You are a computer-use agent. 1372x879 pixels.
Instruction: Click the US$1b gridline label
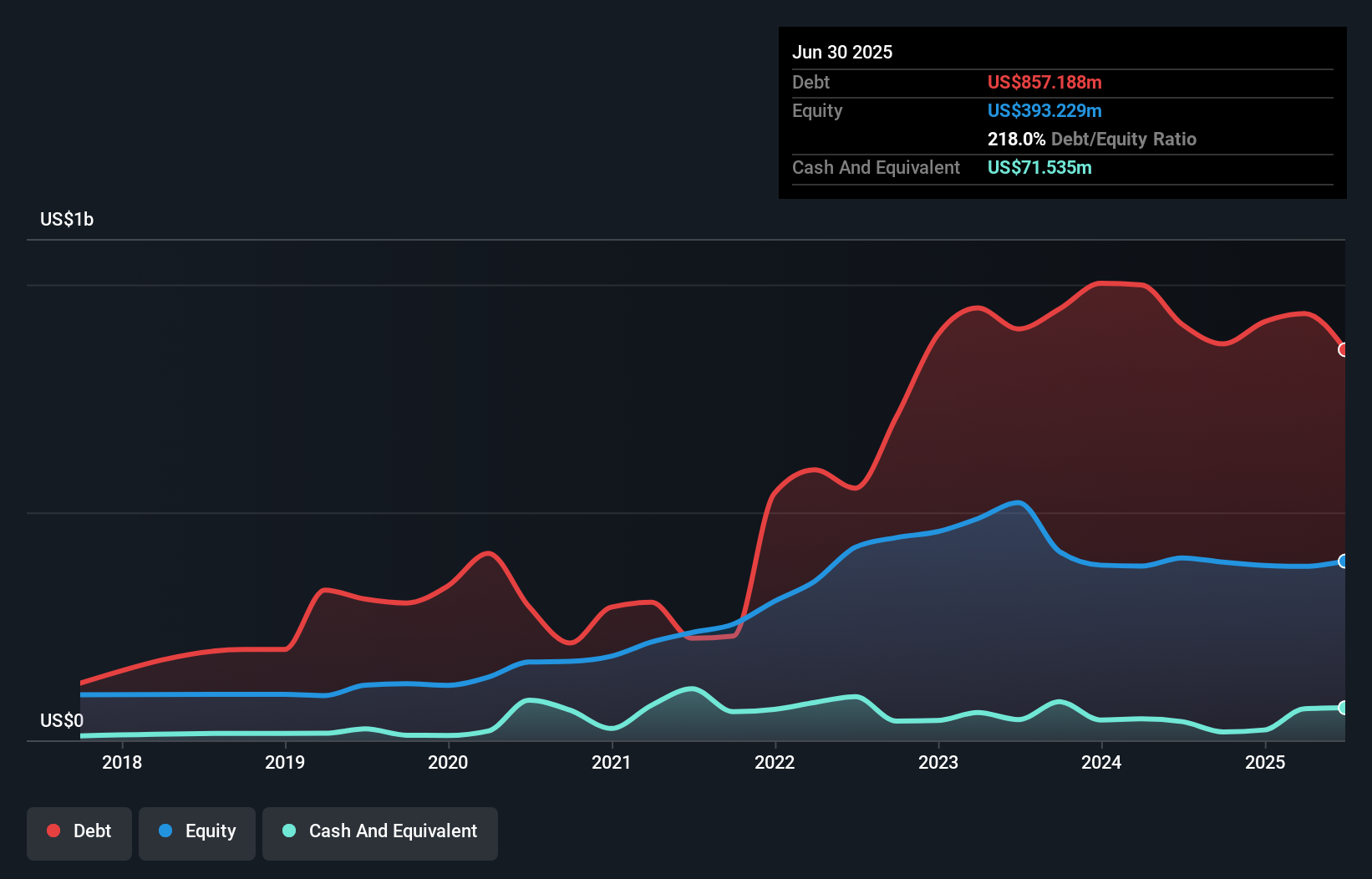(x=68, y=219)
